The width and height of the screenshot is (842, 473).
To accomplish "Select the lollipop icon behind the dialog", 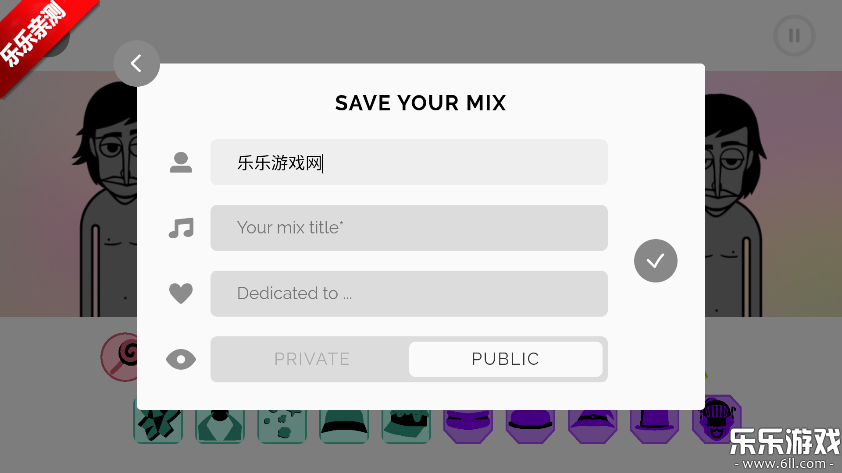I will (120, 357).
